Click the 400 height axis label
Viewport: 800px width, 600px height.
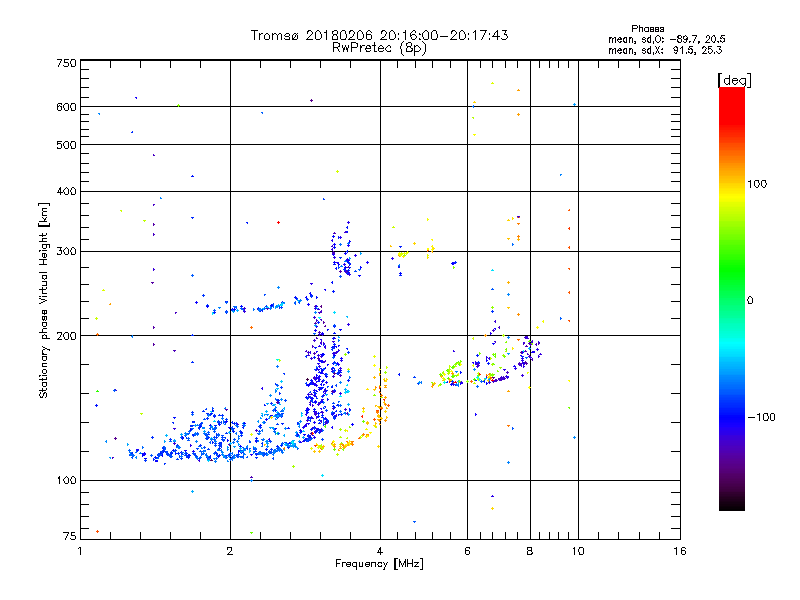[x=66, y=192]
